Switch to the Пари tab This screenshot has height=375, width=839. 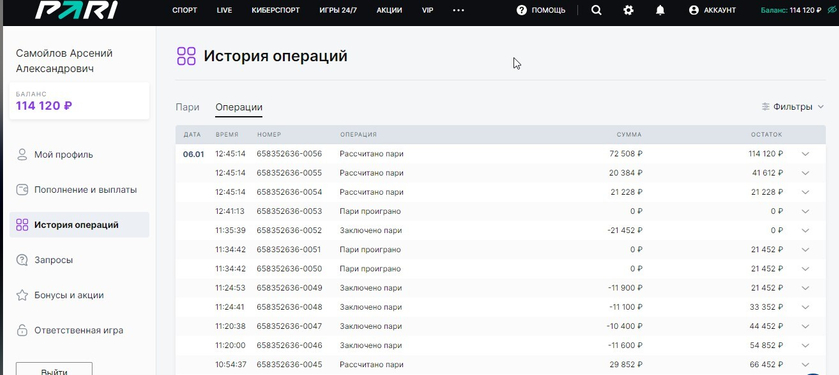[x=187, y=107]
